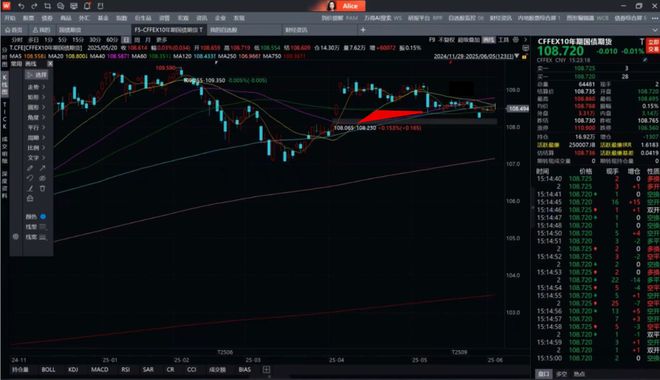Toggle the 15分 period view
Viewport: 660px width, 380px height.
tap(78, 40)
